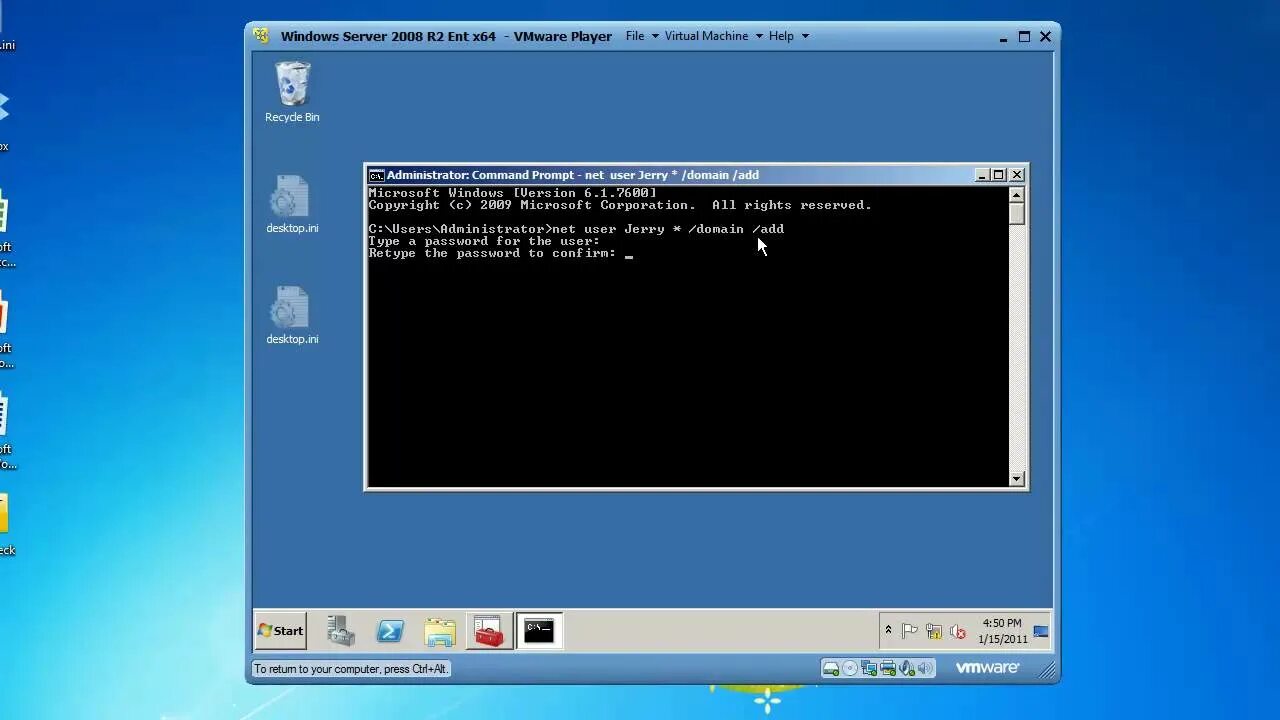The image size is (1280, 720).
Task: Show hidden tray icons chevron
Action: pyautogui.click(x=888, y=631)
